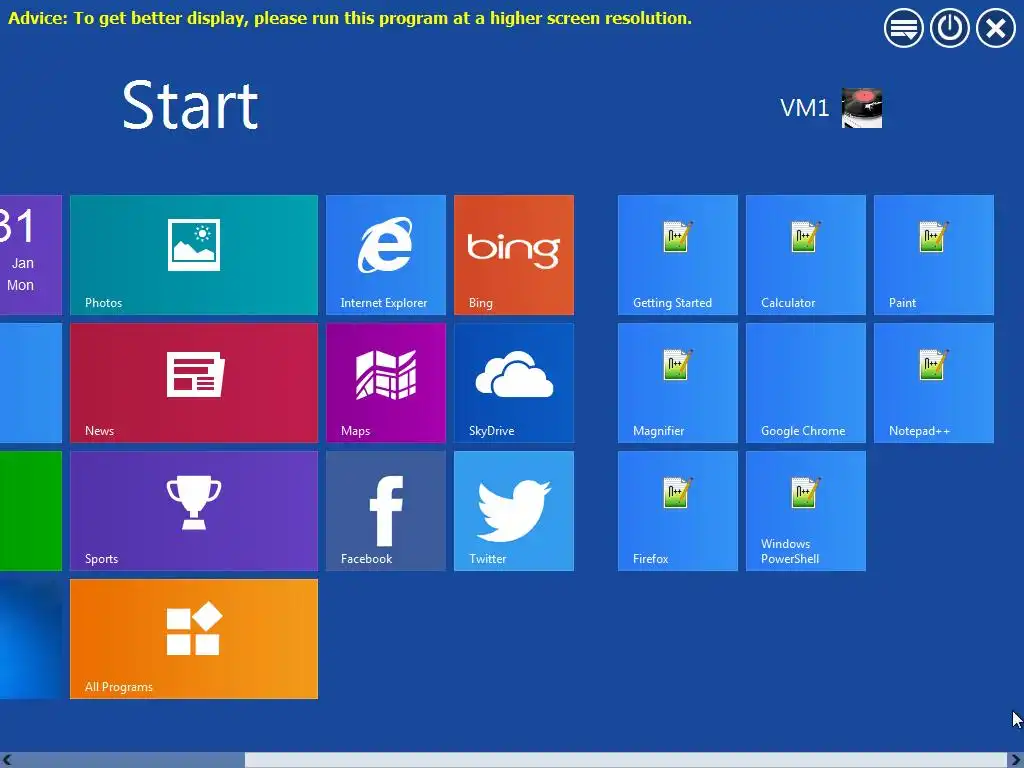Open the calendar tile showing Jan Mon
The width and height of the screenshot is (1024, 768).
click(31, 255)
